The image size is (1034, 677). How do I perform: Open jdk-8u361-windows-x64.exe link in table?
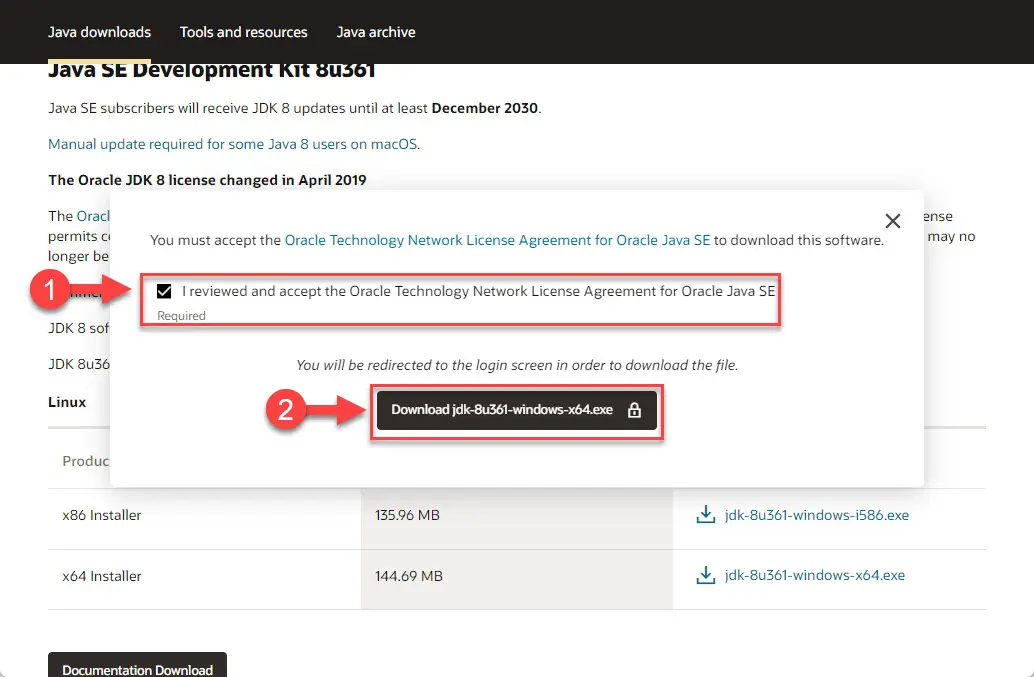(814, 575)
